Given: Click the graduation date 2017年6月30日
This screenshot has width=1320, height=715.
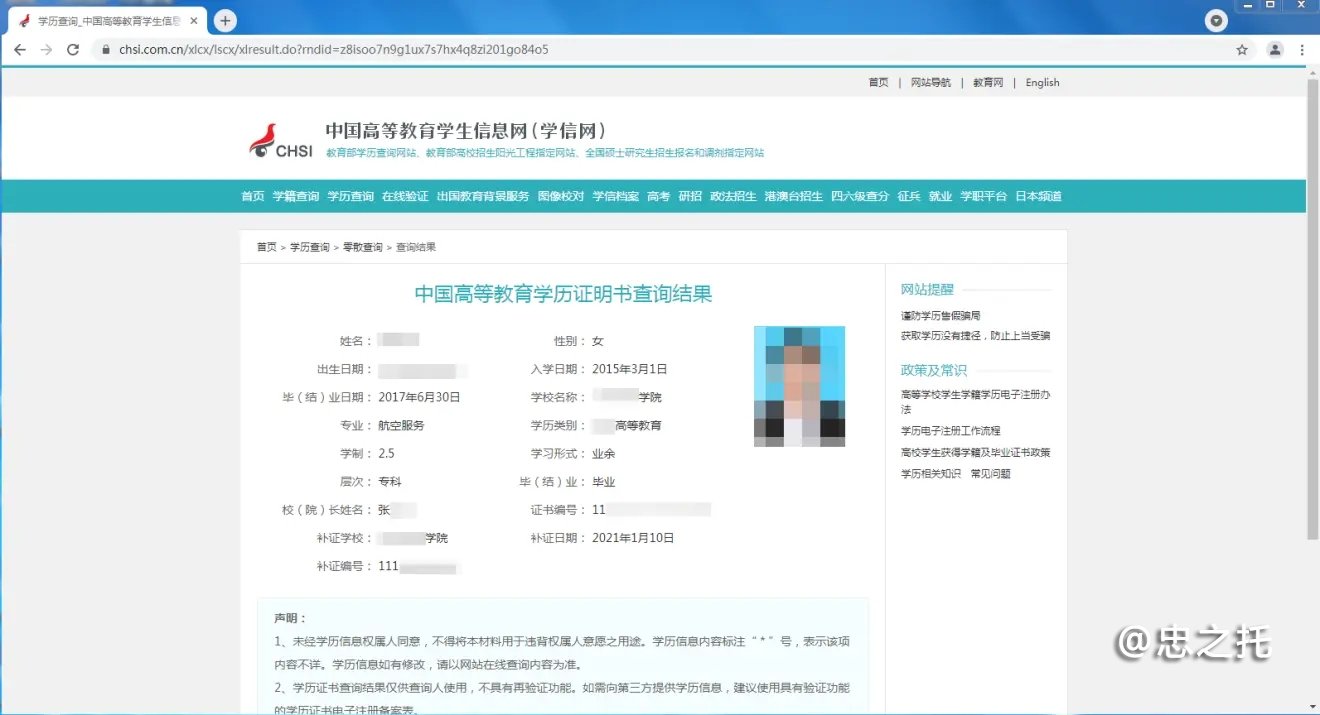Looking at the screenshot, I should [419, 397].
